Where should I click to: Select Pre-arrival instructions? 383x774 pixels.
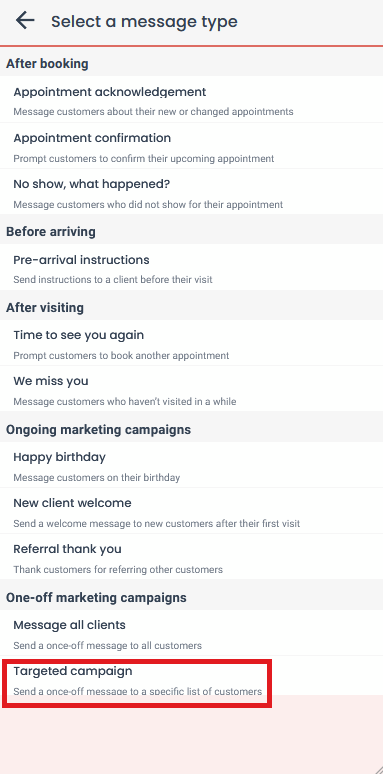pos(192,267)
